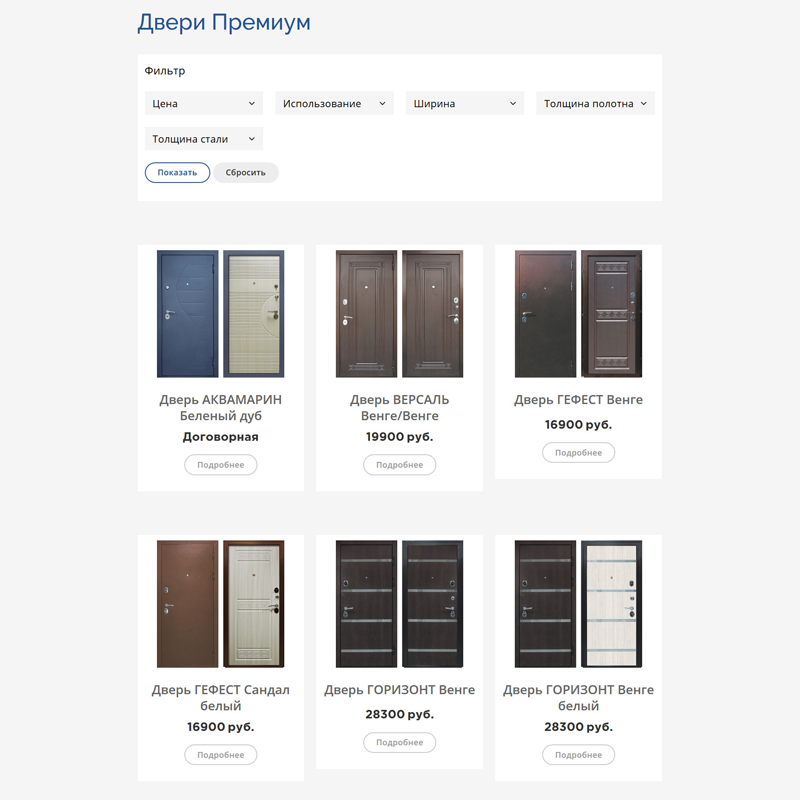Click the Показать filter button
This screenshot has width=800, height=800.
(x=177, y=172)
